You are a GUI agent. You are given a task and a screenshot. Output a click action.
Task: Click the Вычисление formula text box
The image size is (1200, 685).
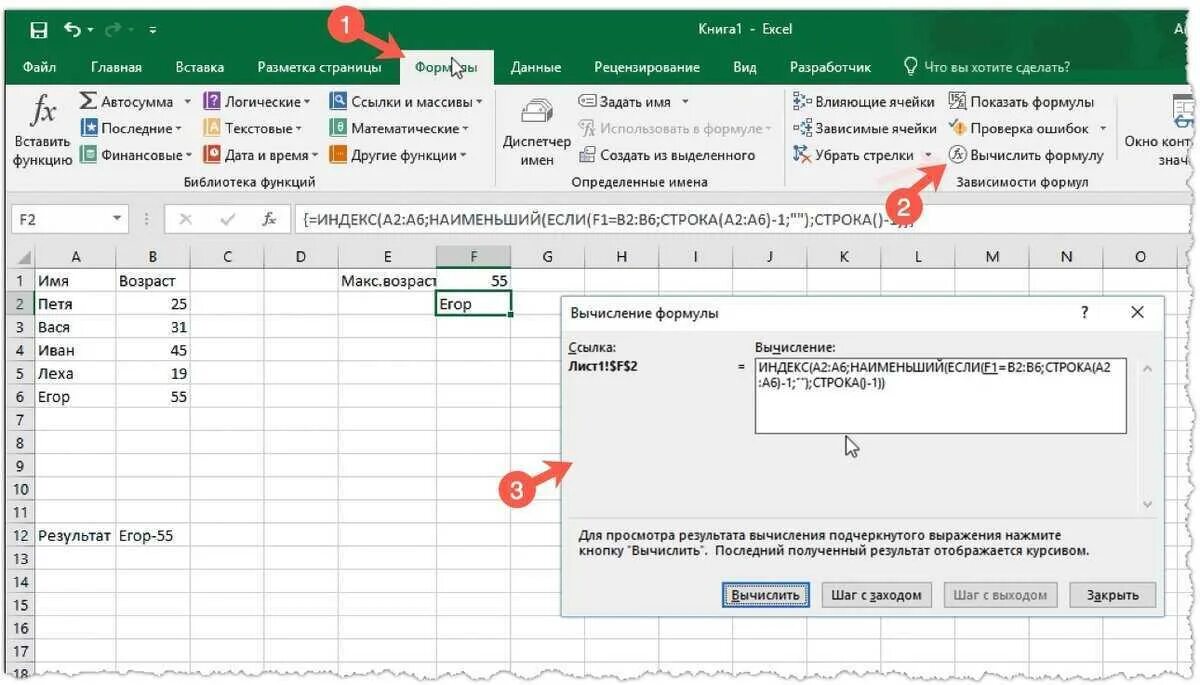click(x=941, y=396)
